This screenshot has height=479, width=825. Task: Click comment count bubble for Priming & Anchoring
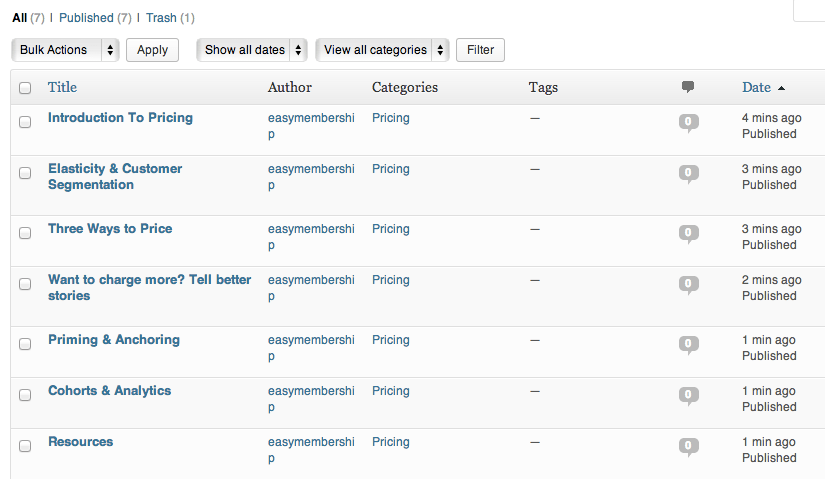688,344
